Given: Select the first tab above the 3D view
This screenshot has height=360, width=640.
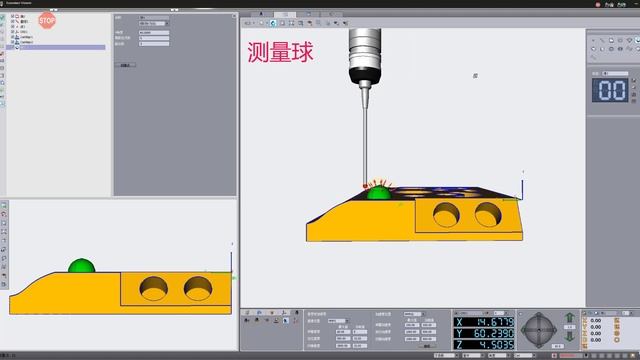Looking at the screenshot, I should tap(261, 14).
